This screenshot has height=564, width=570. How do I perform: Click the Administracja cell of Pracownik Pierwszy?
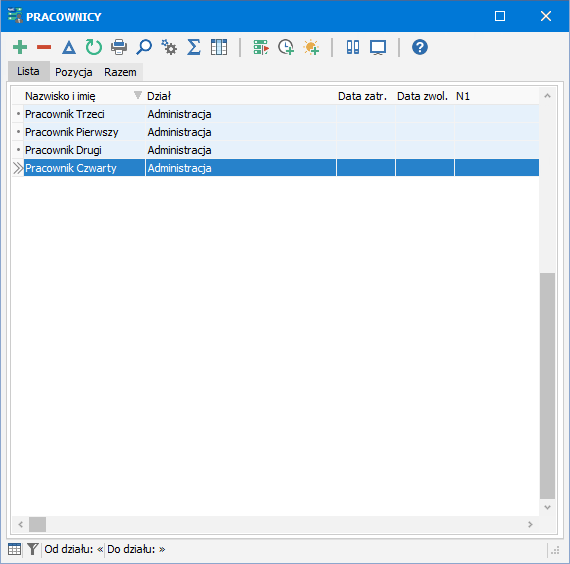coord(241,132)
